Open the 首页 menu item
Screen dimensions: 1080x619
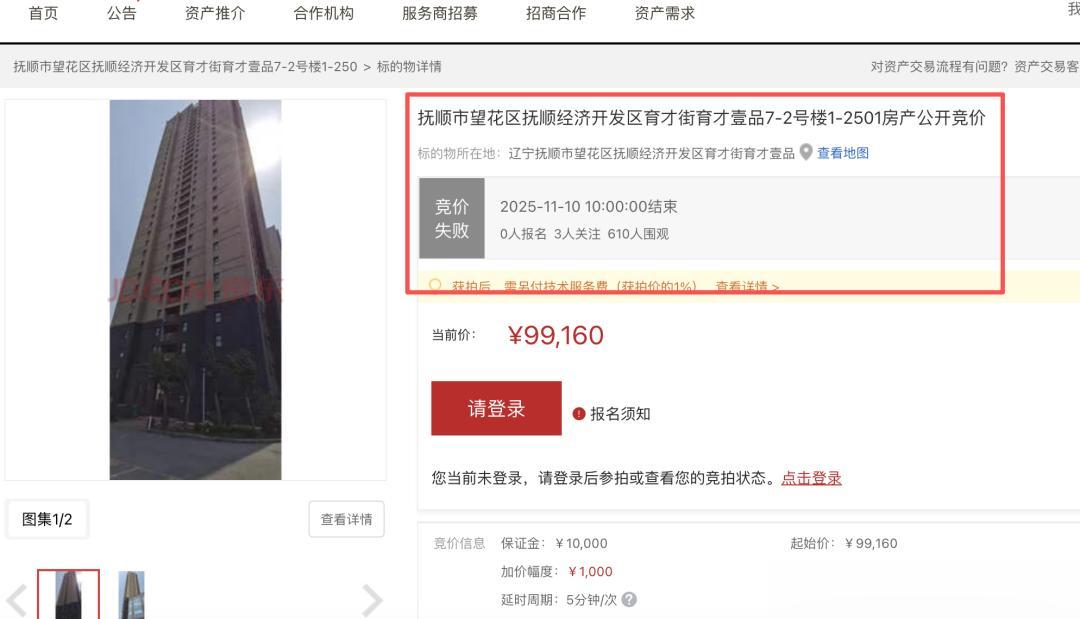click(43, 13)
